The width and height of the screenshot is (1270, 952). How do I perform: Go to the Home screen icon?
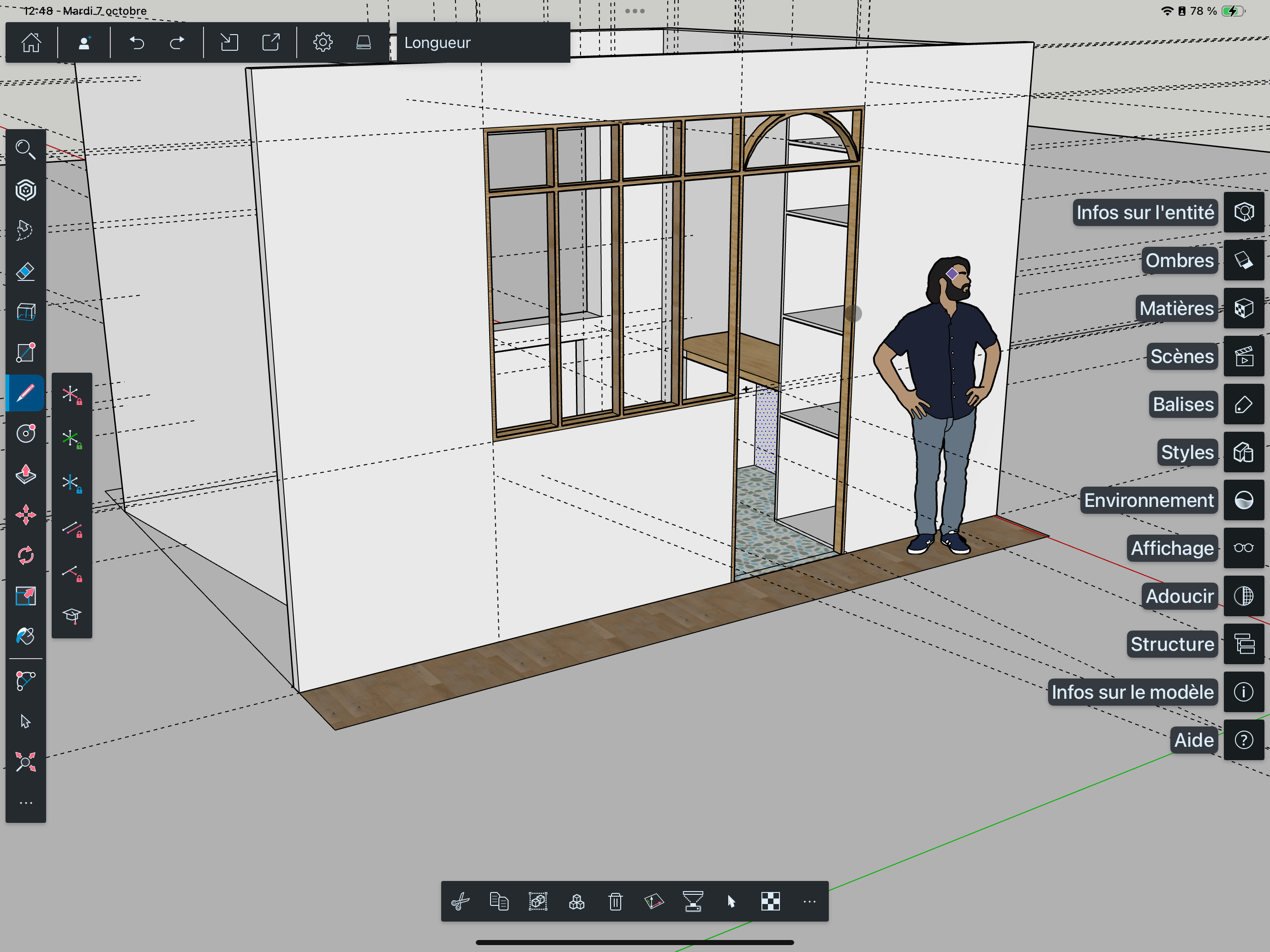tap(31, 42)
